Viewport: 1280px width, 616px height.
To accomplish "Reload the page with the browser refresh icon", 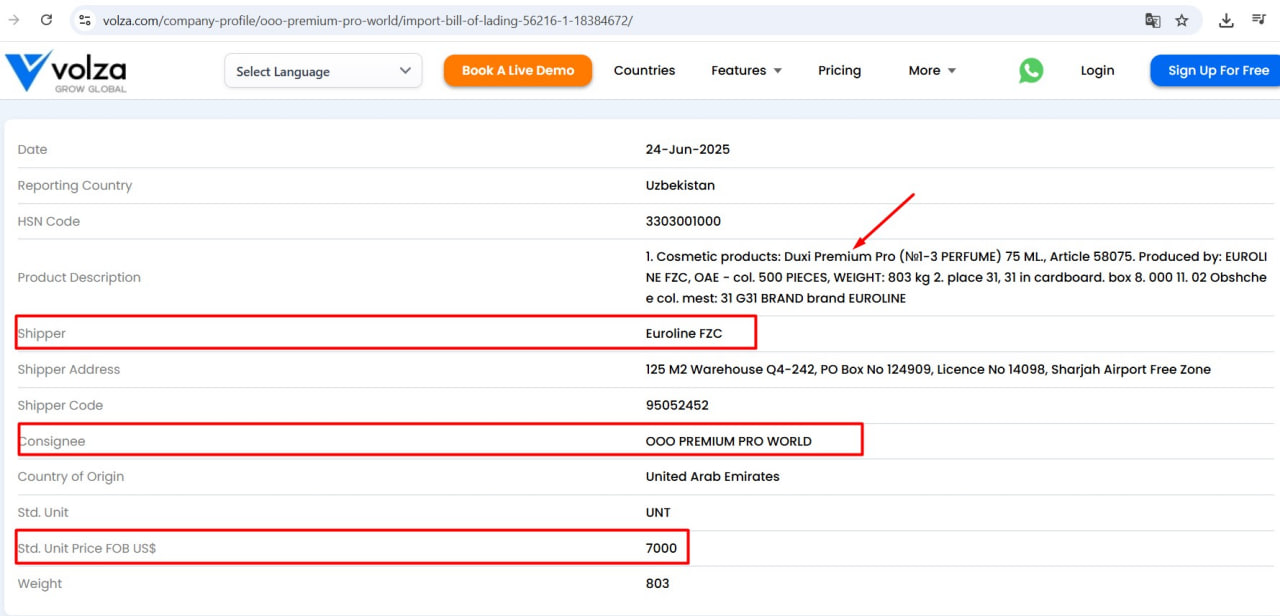I will coord(46,20).
